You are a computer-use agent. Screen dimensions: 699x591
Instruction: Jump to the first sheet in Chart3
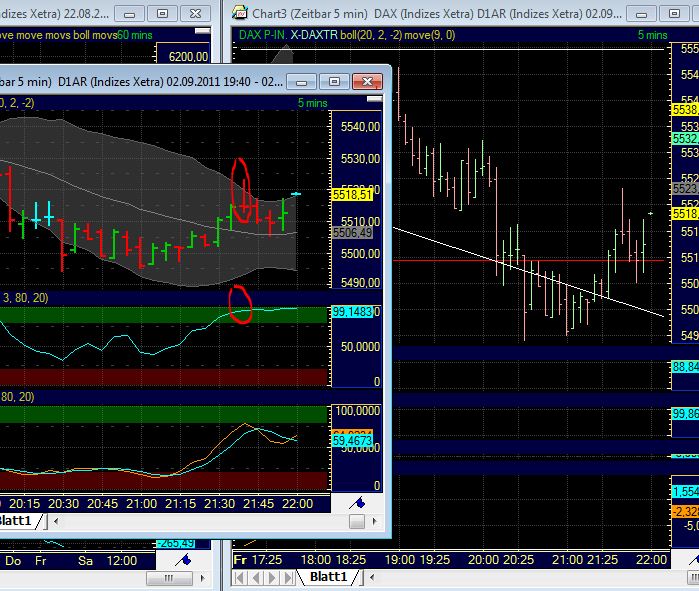[x=239, y=578]
